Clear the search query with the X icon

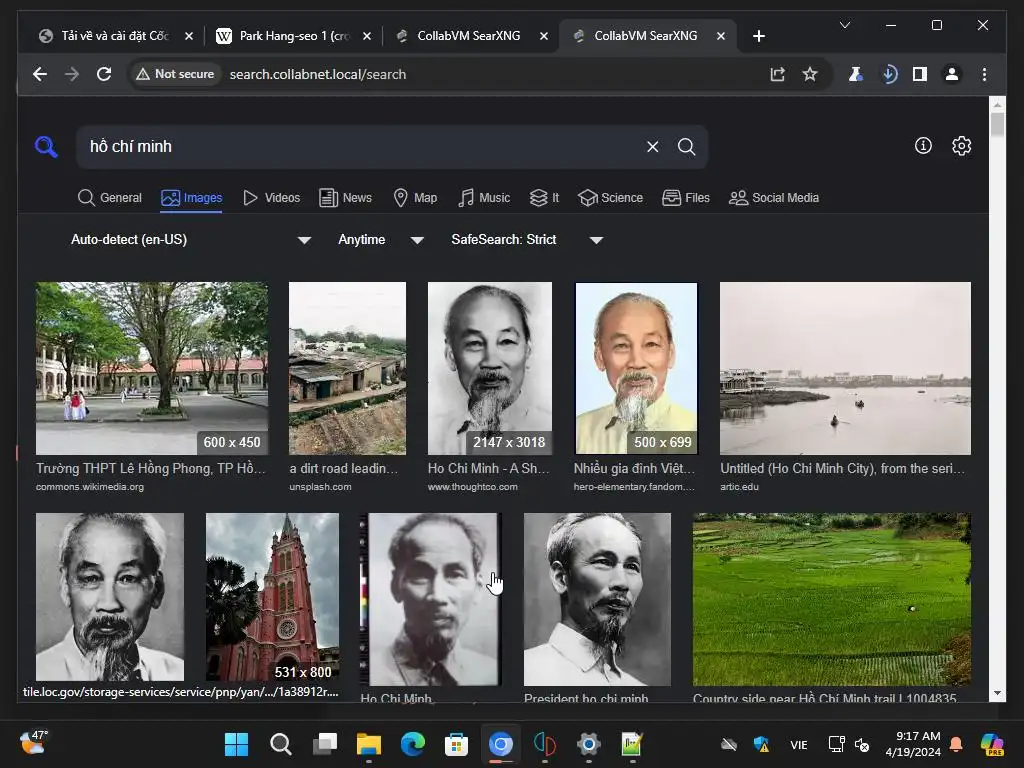pyautogui.click(x=652, y=147)
